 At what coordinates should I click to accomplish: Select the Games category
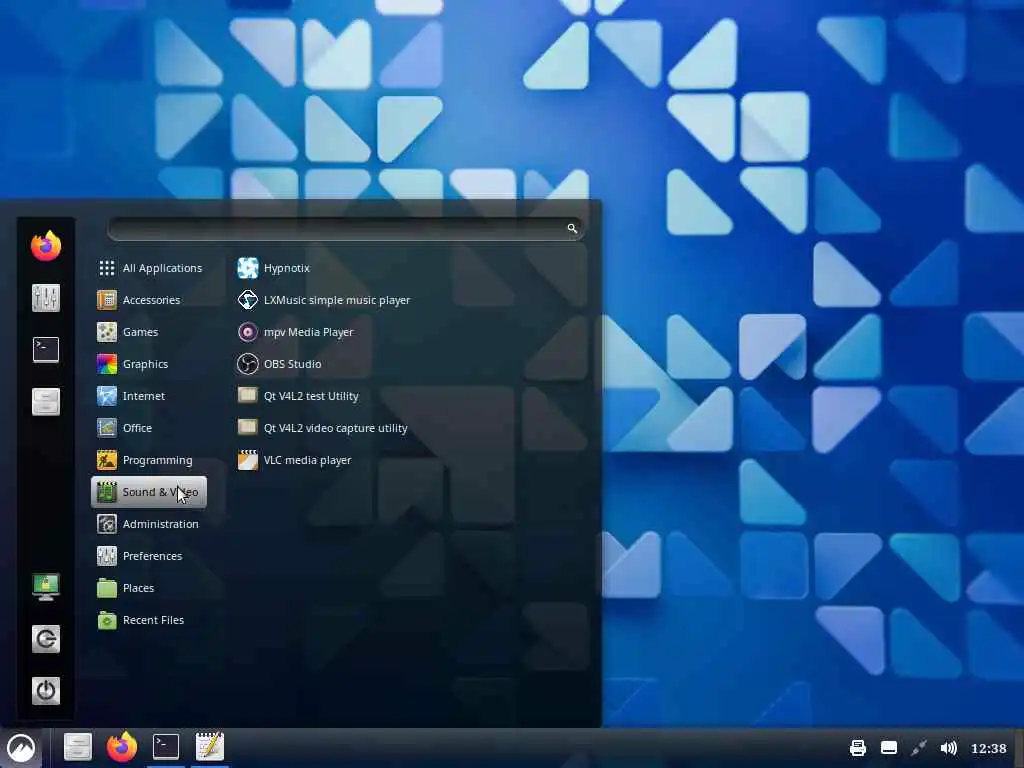(x=150, y=332)
